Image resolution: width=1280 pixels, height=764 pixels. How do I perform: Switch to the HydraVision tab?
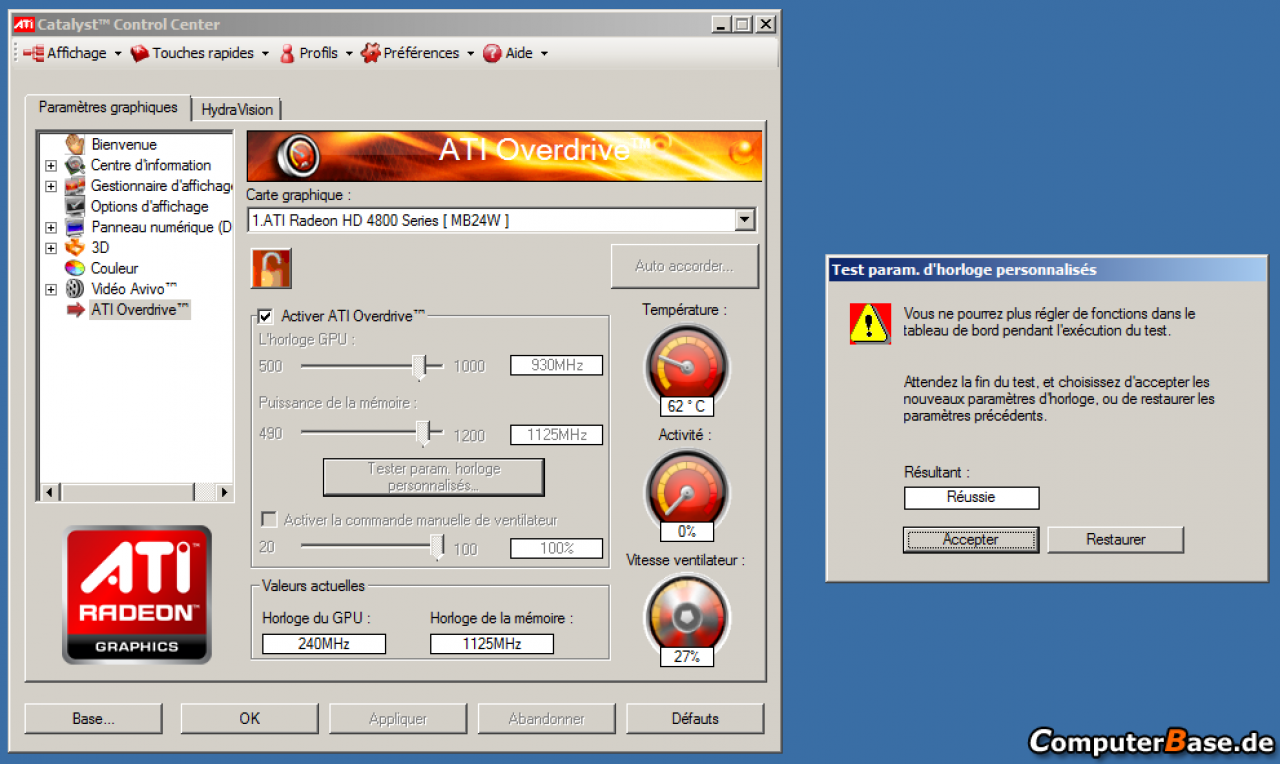(237, 109)
